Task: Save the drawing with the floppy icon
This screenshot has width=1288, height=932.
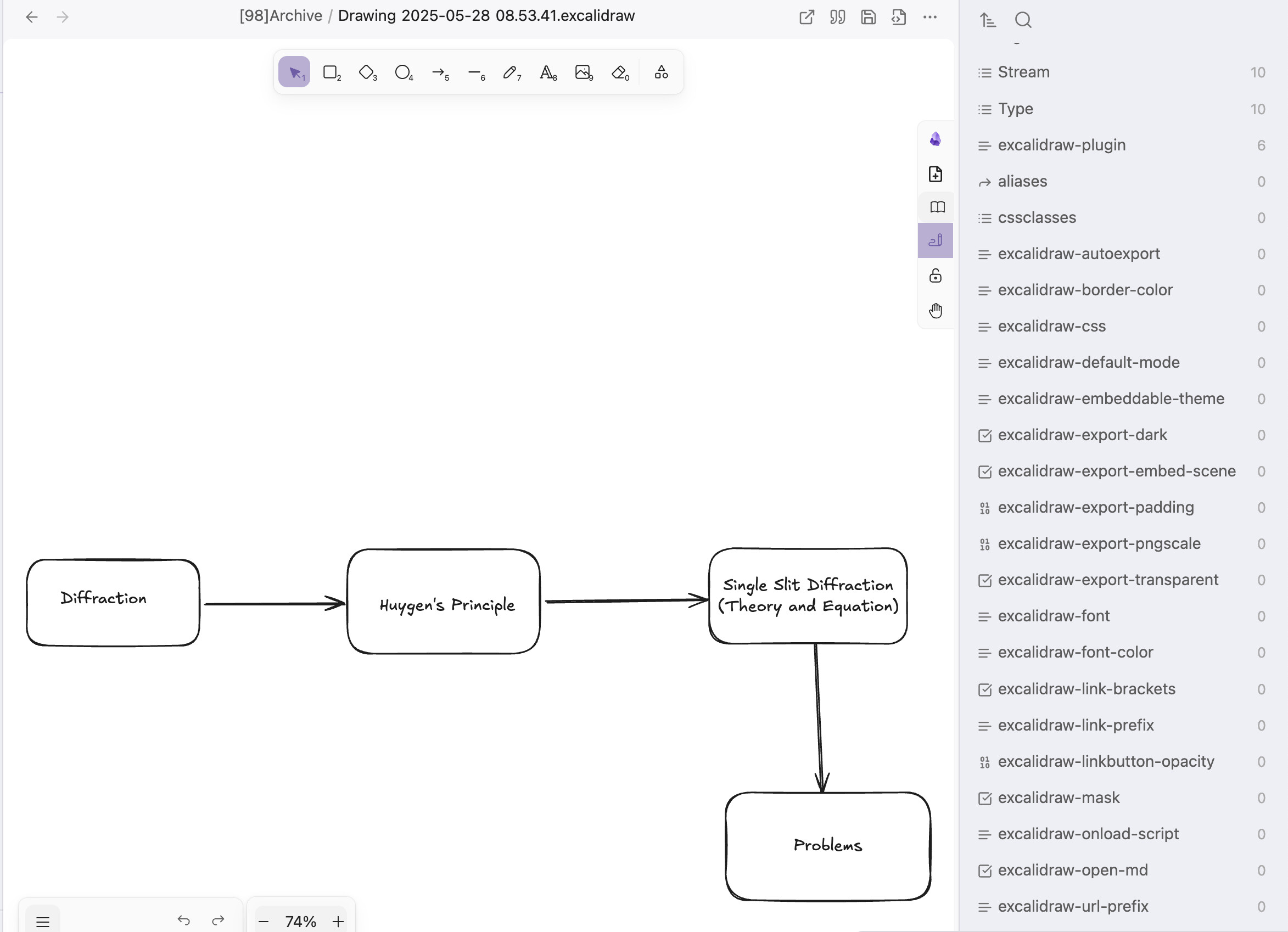Action: pyautogui.click(x=869, y=17)
